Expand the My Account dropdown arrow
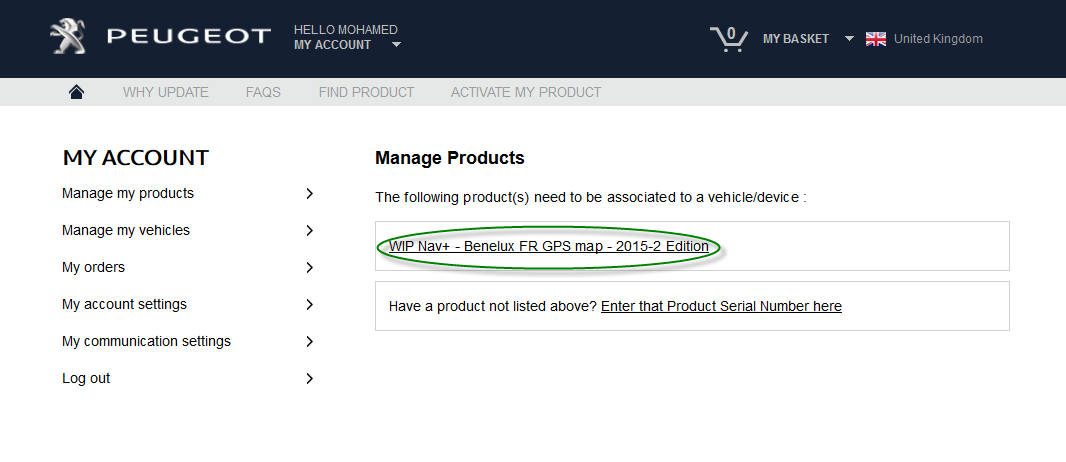The height and width of the screenshot is (462, 1066). tap(396, 45)
